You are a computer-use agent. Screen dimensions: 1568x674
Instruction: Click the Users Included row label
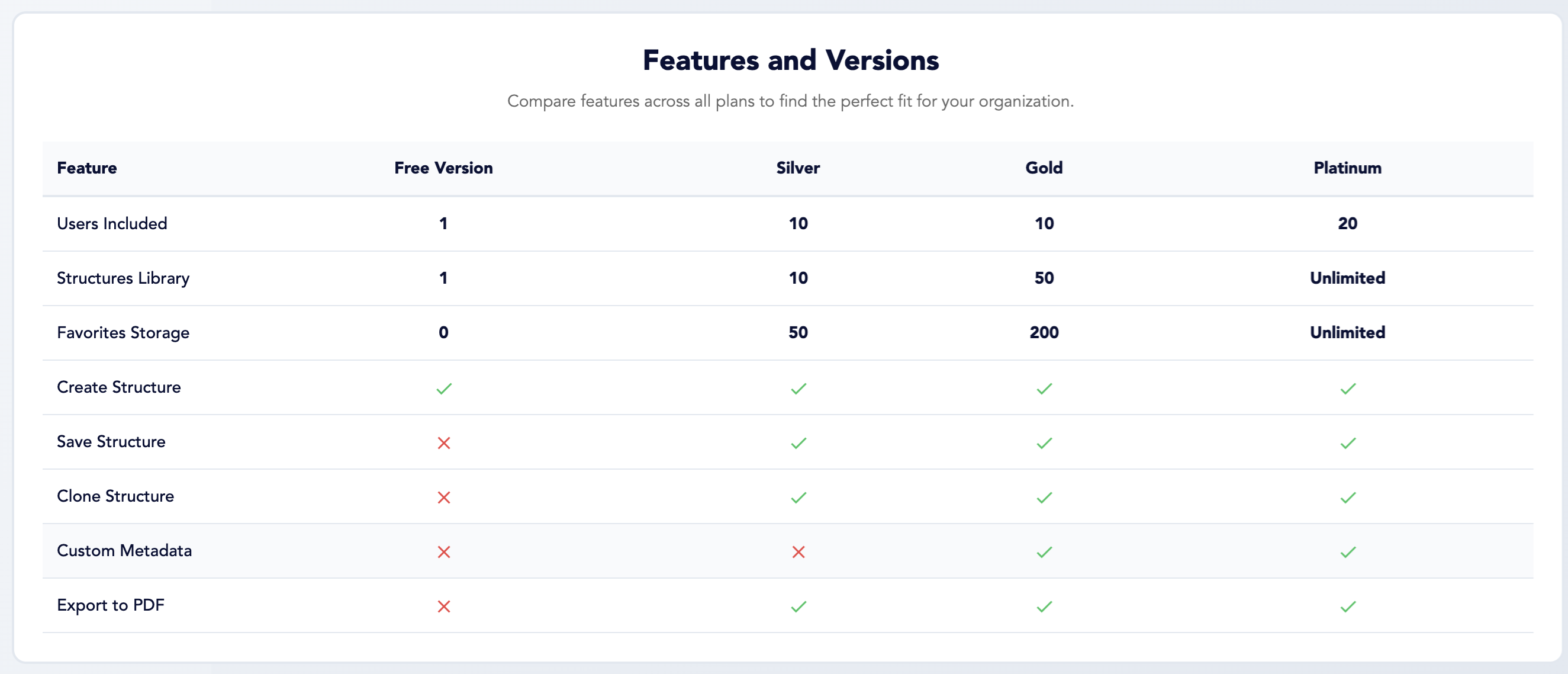tap(112, 223)
